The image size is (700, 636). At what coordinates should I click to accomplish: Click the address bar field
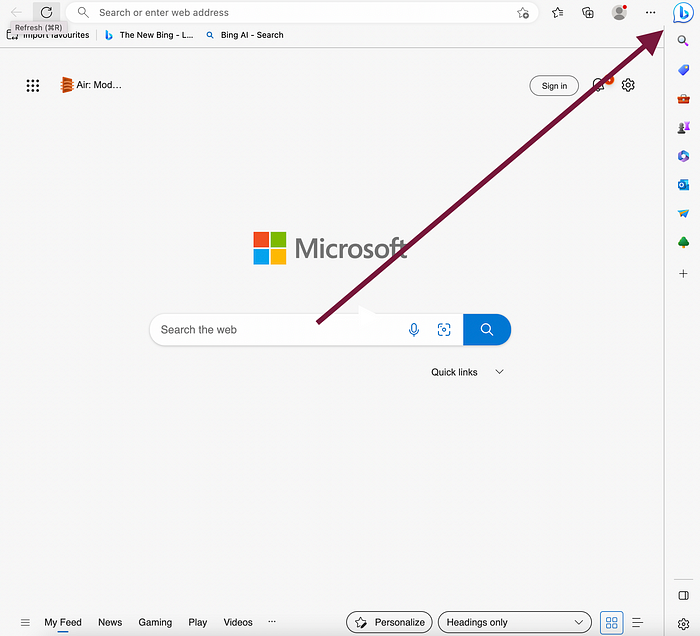(302, 12)
